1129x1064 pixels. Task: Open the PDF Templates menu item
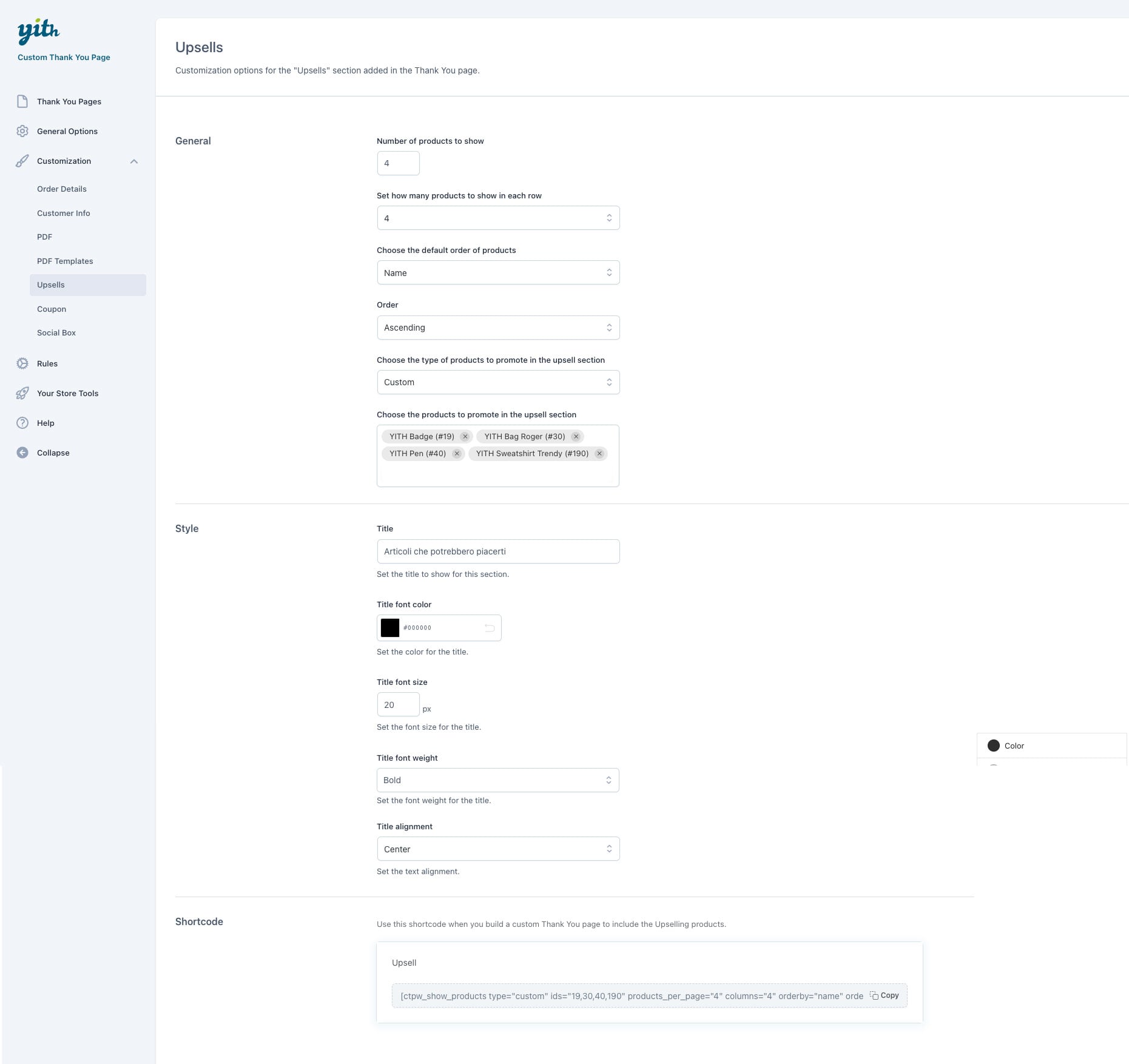point(65,261)
